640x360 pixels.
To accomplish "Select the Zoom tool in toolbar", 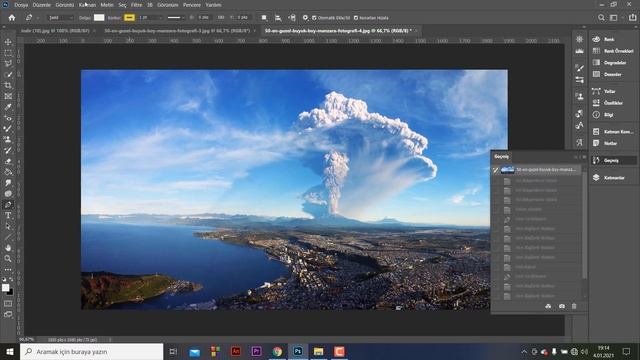I will (x=8, y=258).
